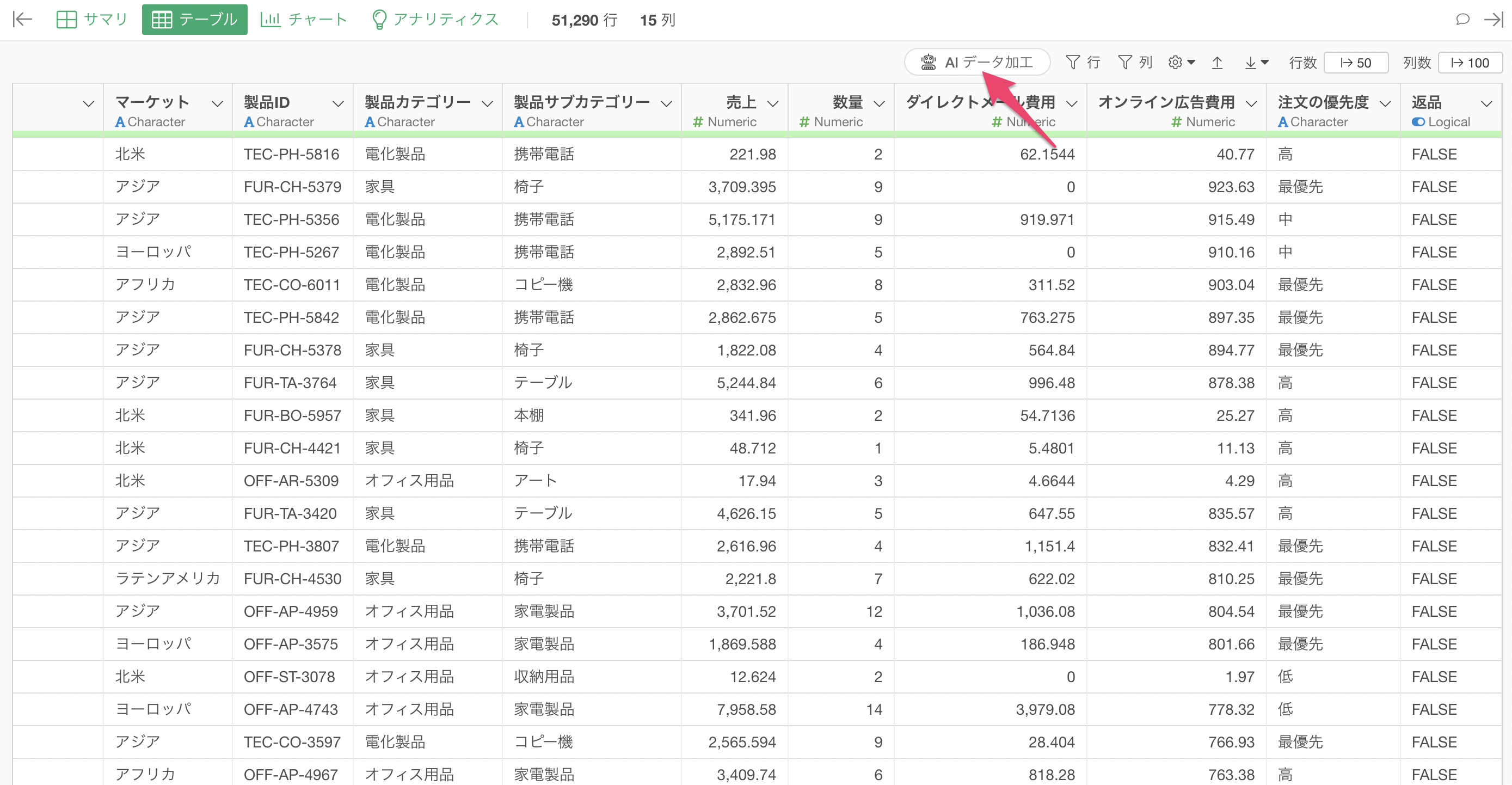Click the 数量 Numeric type icon
The width and height of the screenshot is (1512, 785).
804,122
